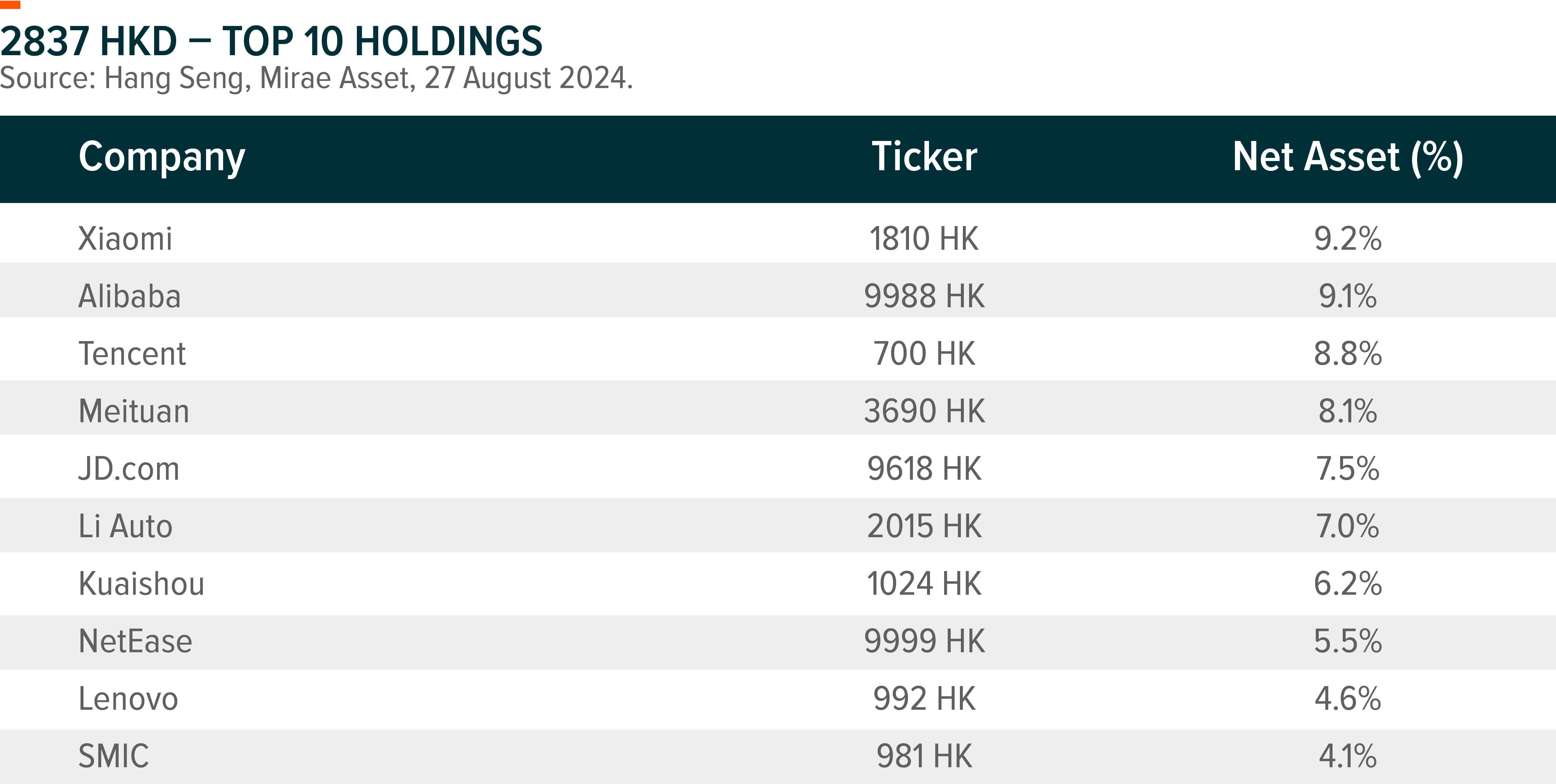Screen dimensions: 1556x784
Task: Select the Kuaishou company name
Action: (141, 584)
